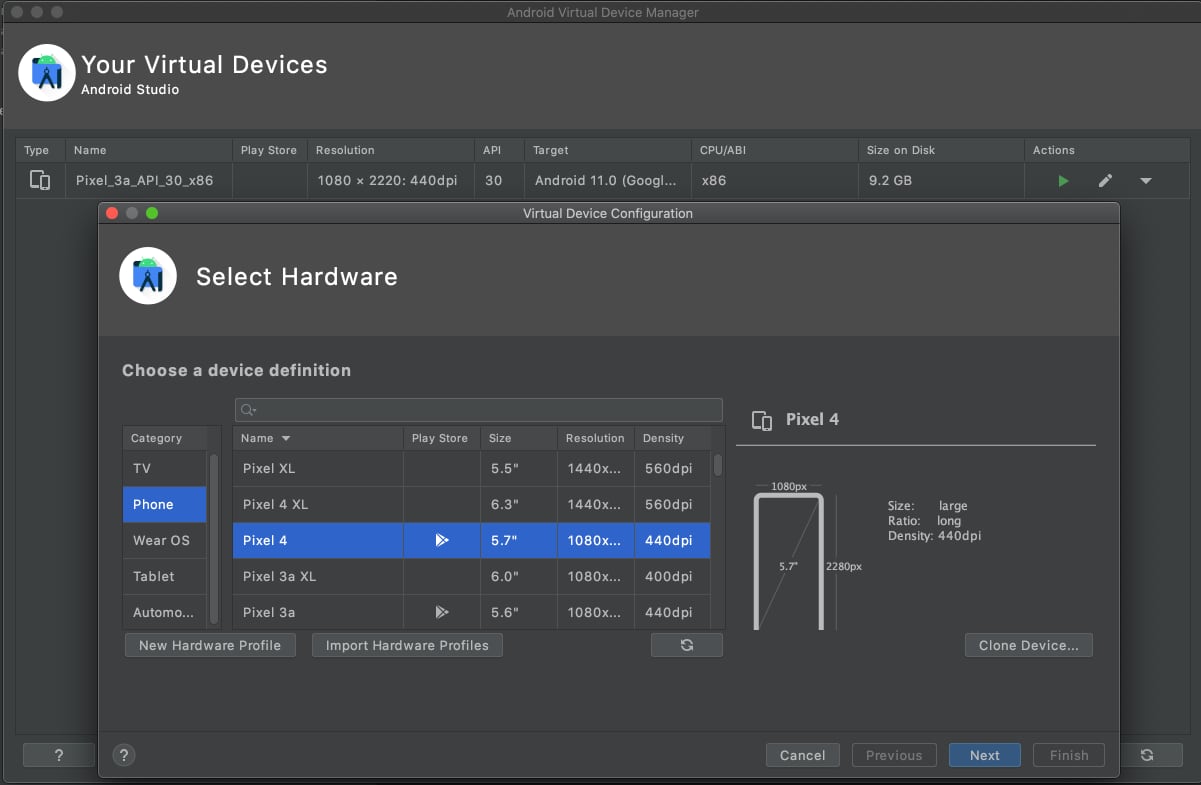Click the Android 11.0 target cell

608,181
